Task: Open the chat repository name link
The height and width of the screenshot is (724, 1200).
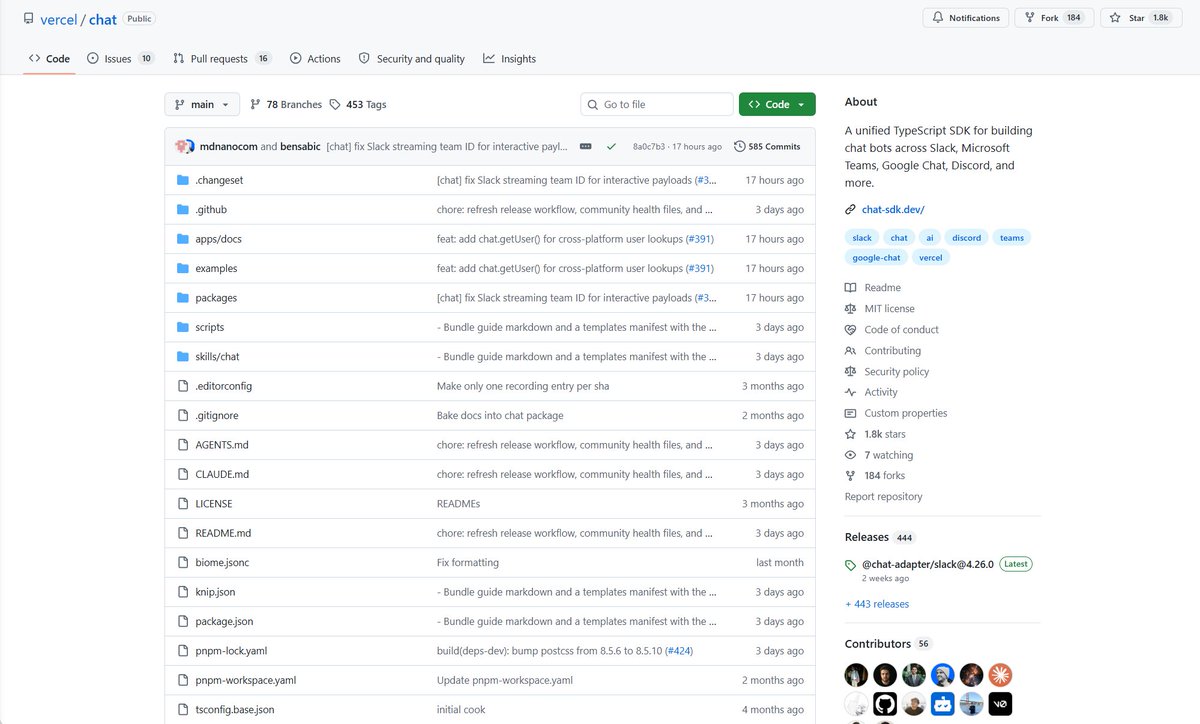Action: [103, 19]
